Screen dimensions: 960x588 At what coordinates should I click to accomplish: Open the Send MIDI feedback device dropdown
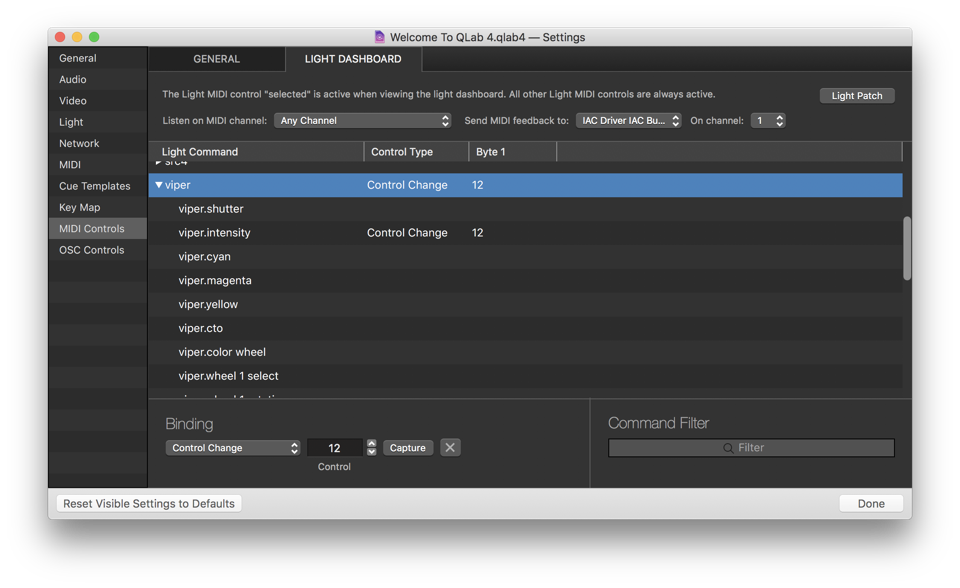(629, 121)
